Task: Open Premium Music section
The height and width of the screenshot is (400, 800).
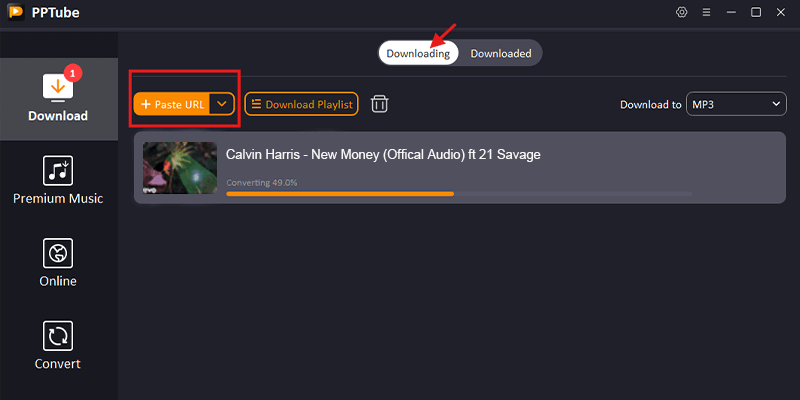Action: pyautogui.click(x=58, y=180)
